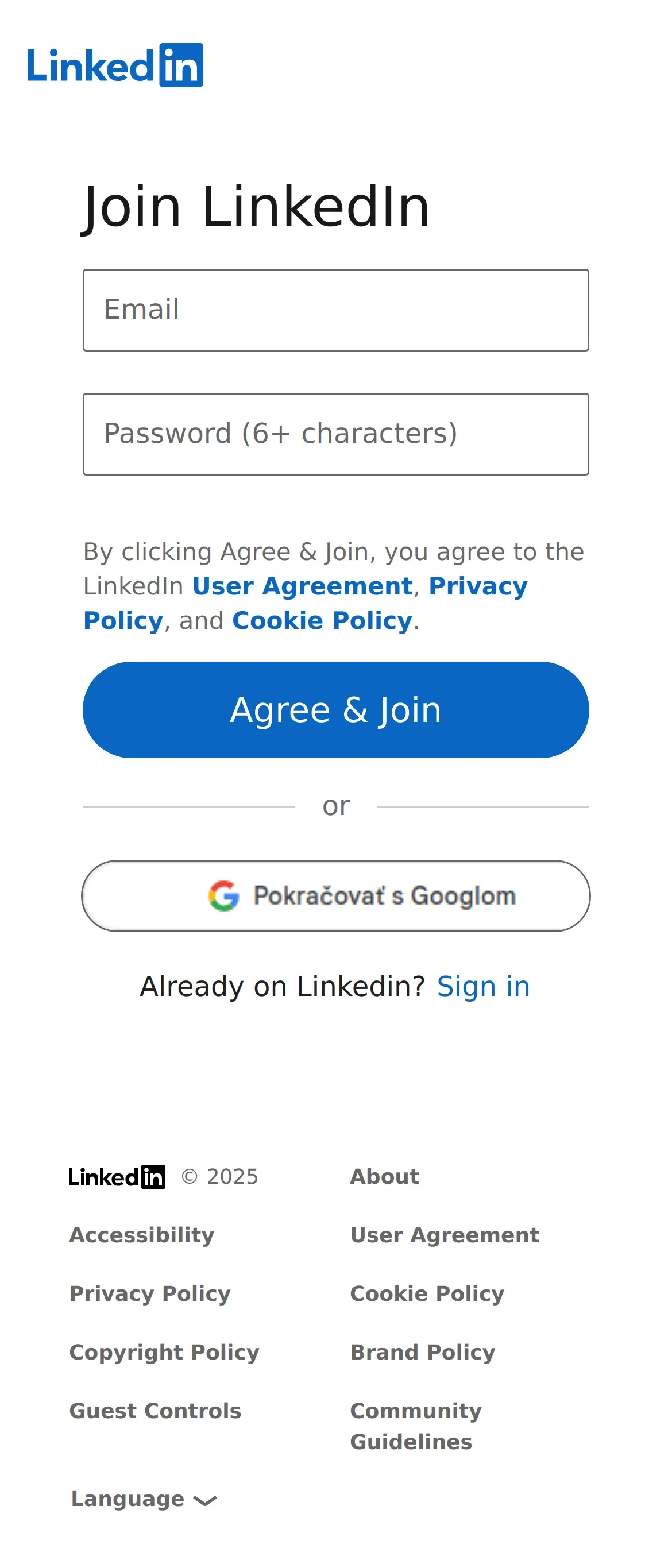View the footer Cookie Policy link
672x1568 pixels.
(x=427, y=1293)
